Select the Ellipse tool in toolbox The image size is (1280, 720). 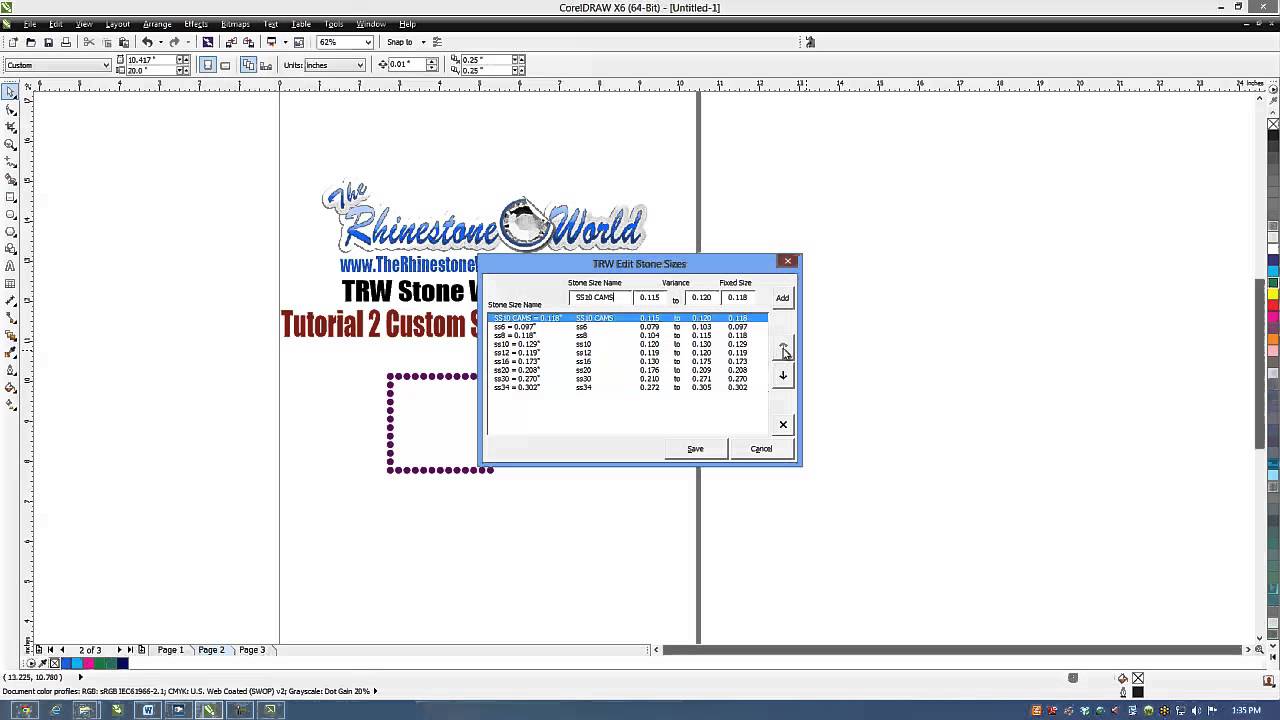click(10, 214)
